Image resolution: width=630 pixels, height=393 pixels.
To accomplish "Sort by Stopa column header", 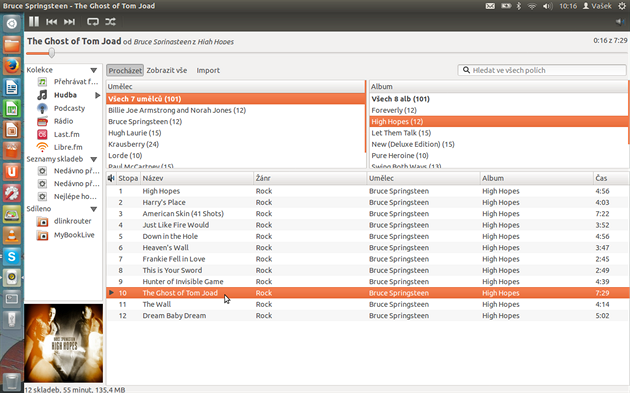I will click(x=128, y=178).
